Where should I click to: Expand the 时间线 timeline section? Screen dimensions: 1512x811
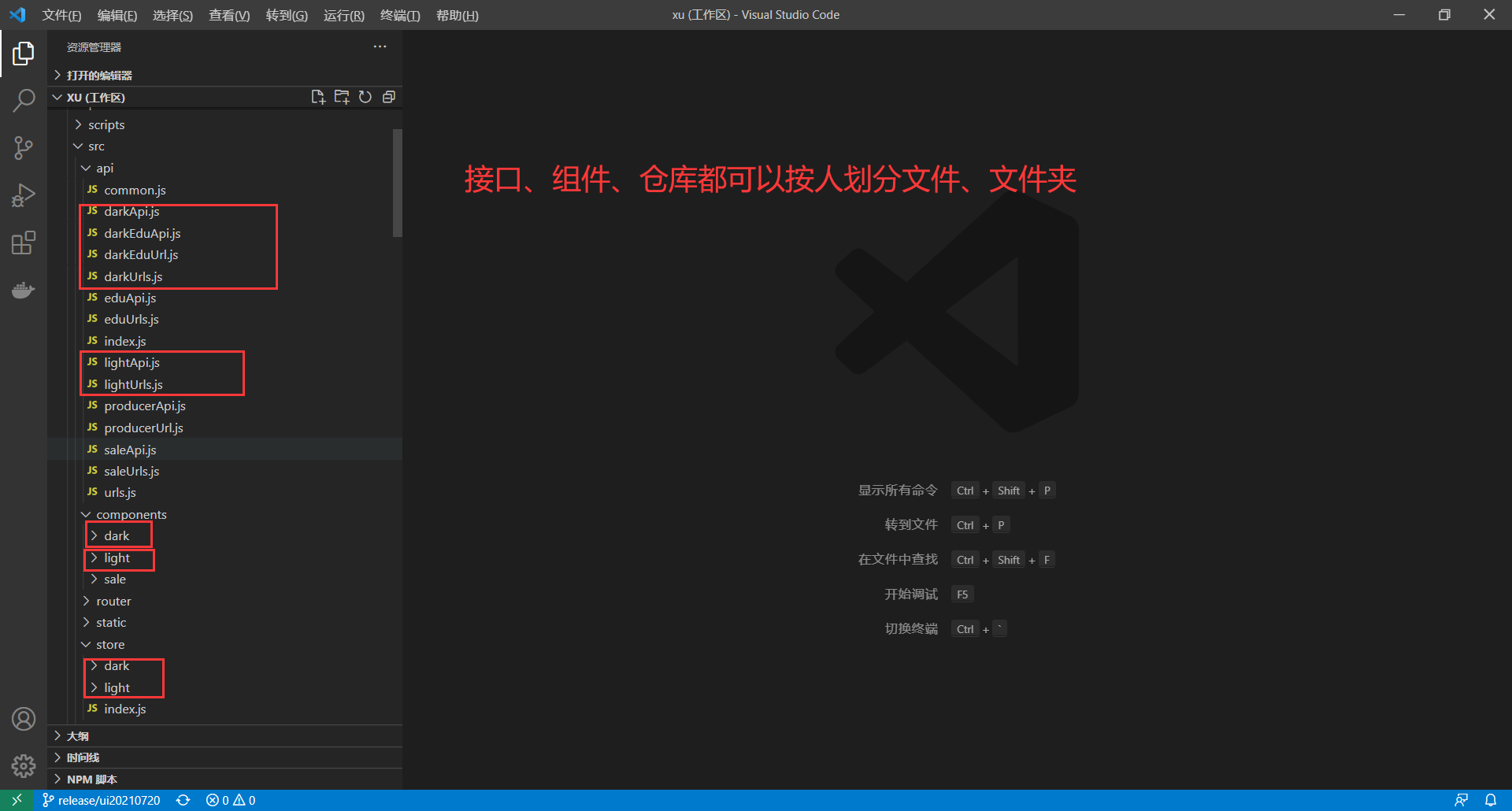[x=224, y=757]
